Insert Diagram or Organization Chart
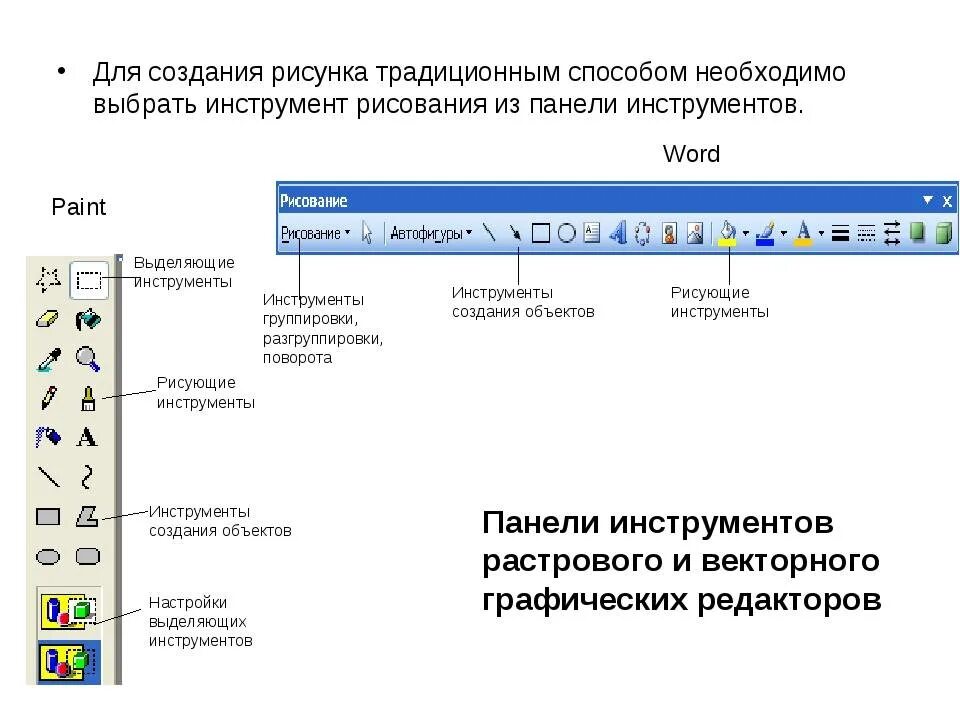 coord(642,233)
